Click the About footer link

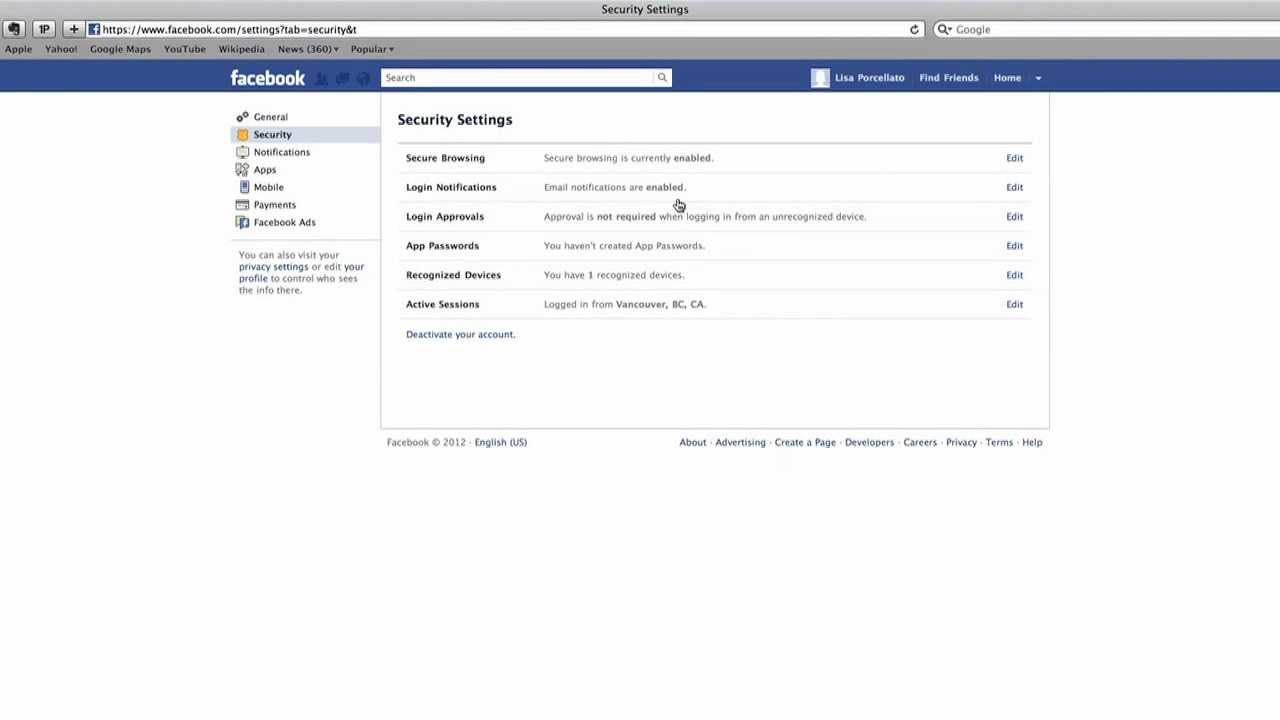point(692,442)
